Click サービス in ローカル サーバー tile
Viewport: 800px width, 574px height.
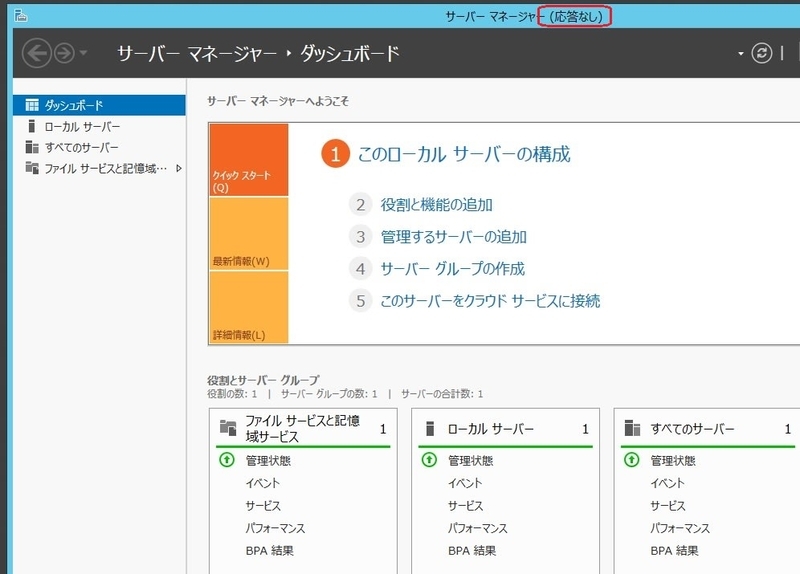pyautogui.click(x=465, y=506)
